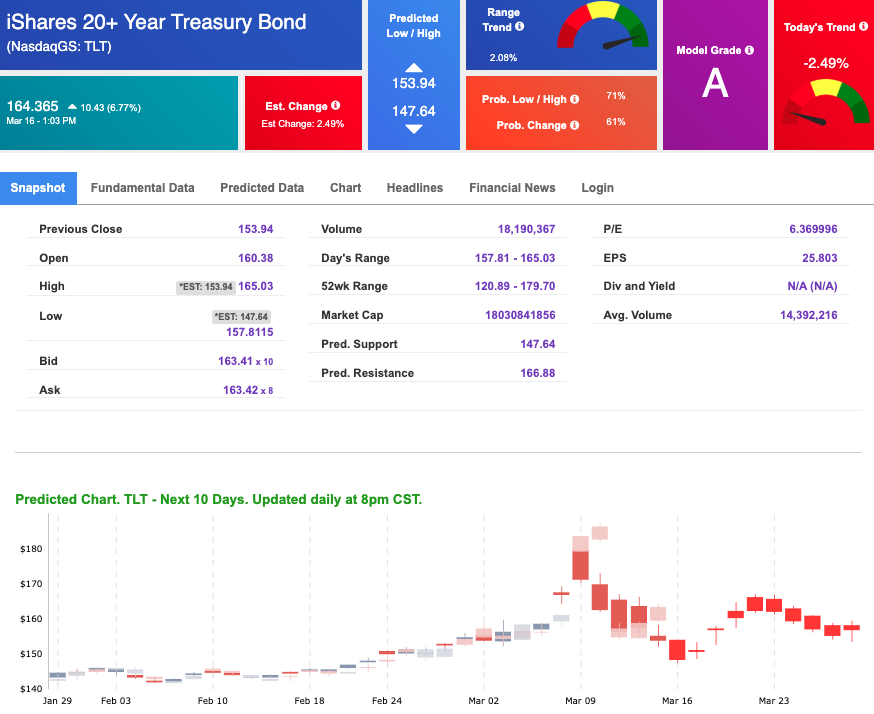This screenshot has height=714, width=874.
Task: Click the Login link
Action: click(598, 188)
